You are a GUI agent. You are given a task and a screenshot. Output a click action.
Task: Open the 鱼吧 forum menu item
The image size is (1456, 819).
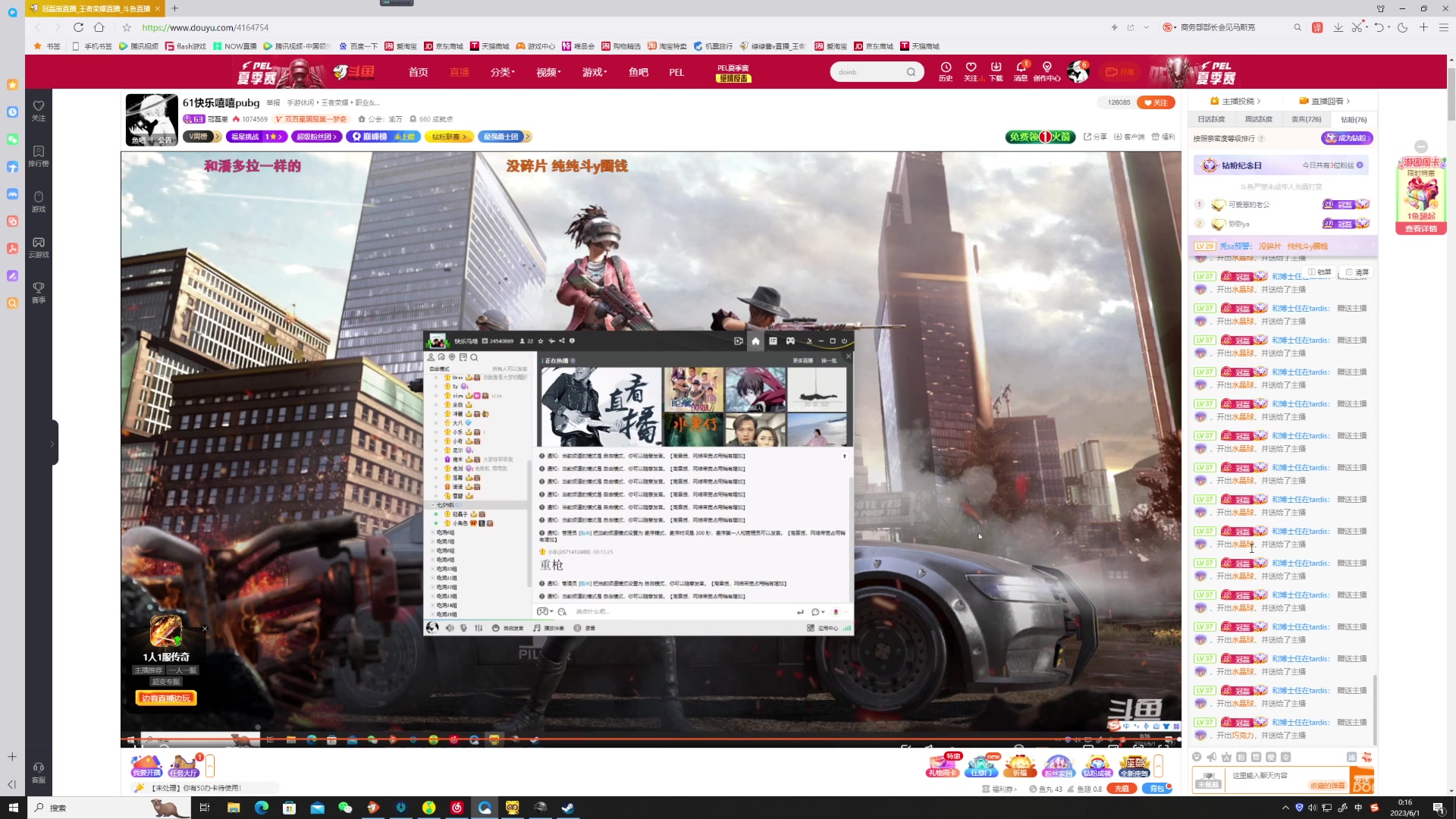click(639, 72)
